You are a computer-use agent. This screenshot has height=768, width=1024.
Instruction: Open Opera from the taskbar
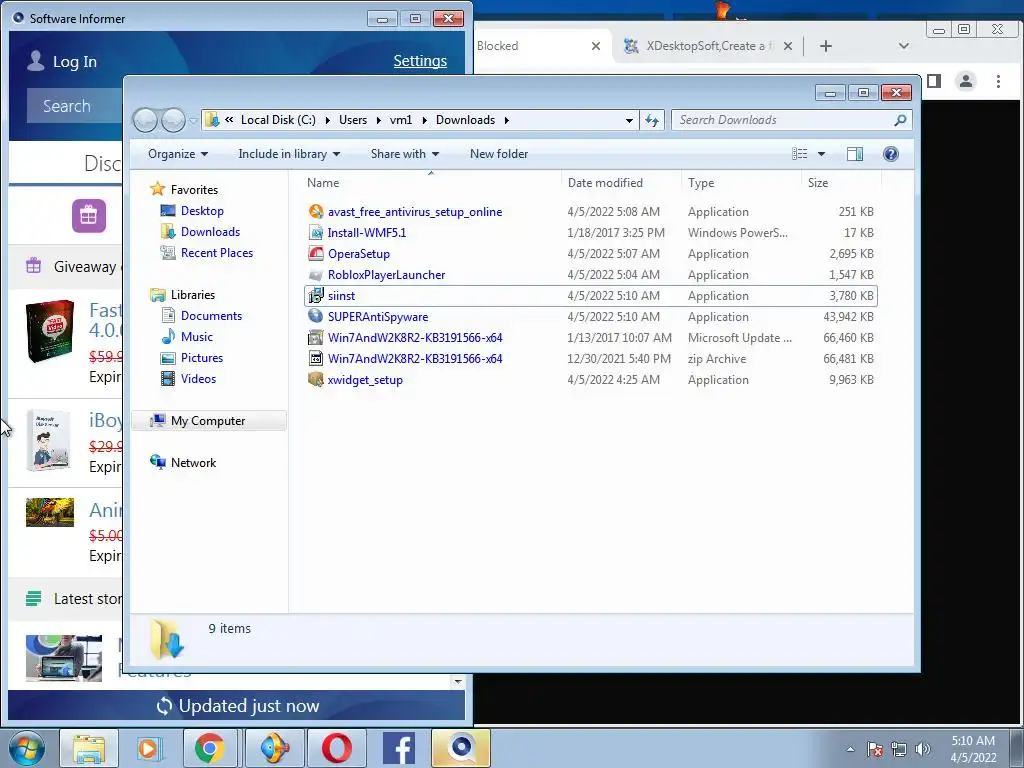337,748
